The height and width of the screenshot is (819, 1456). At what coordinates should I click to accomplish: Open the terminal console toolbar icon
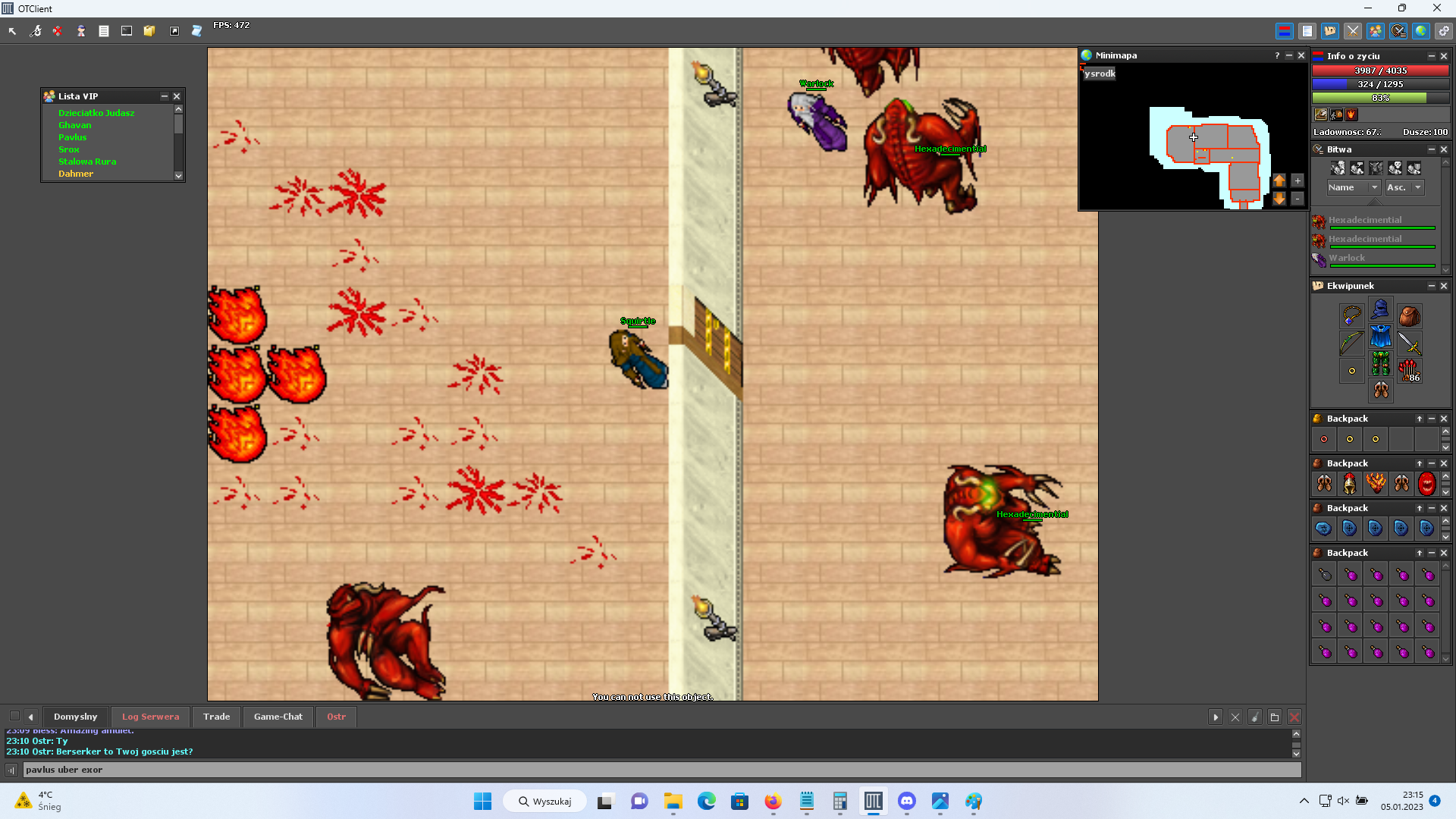point(127,31)
